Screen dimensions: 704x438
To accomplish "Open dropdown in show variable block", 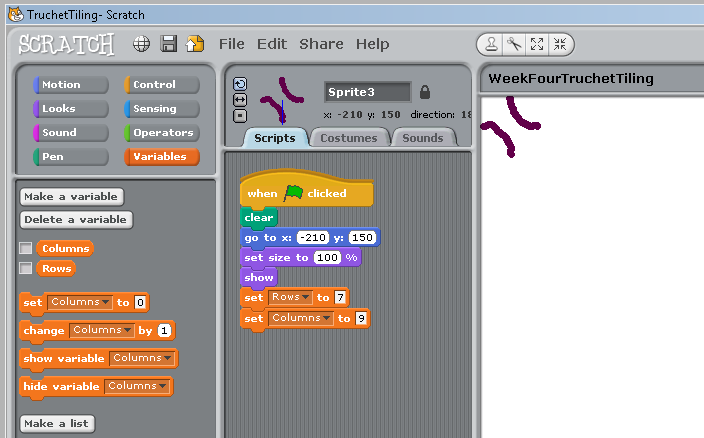I will [x=141, y=358].
